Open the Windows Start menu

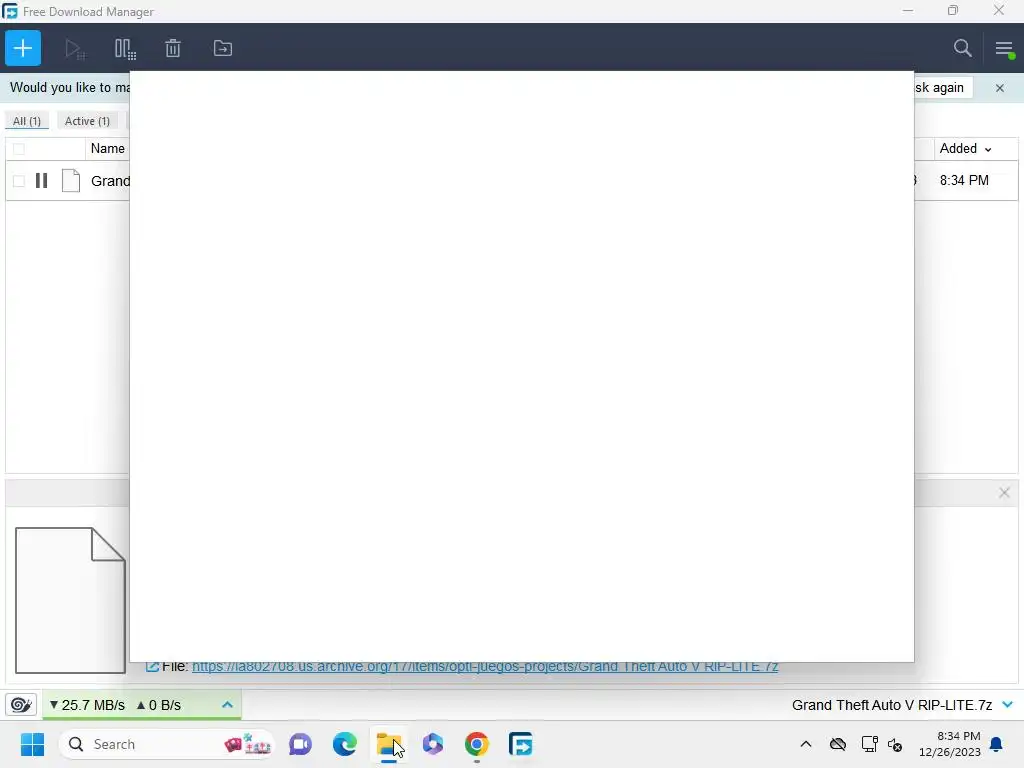point(32,744)
